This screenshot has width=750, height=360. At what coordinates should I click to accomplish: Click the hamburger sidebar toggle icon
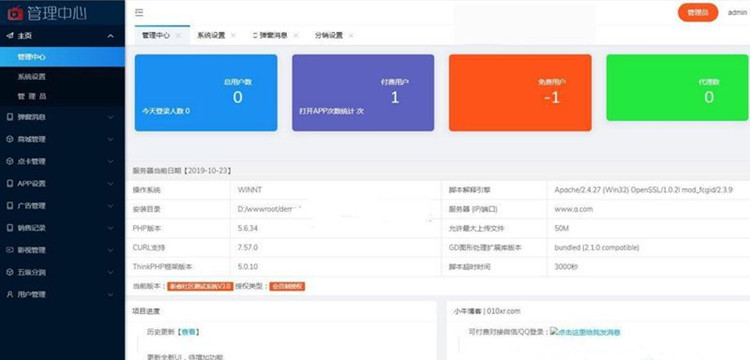pos(139,13)
